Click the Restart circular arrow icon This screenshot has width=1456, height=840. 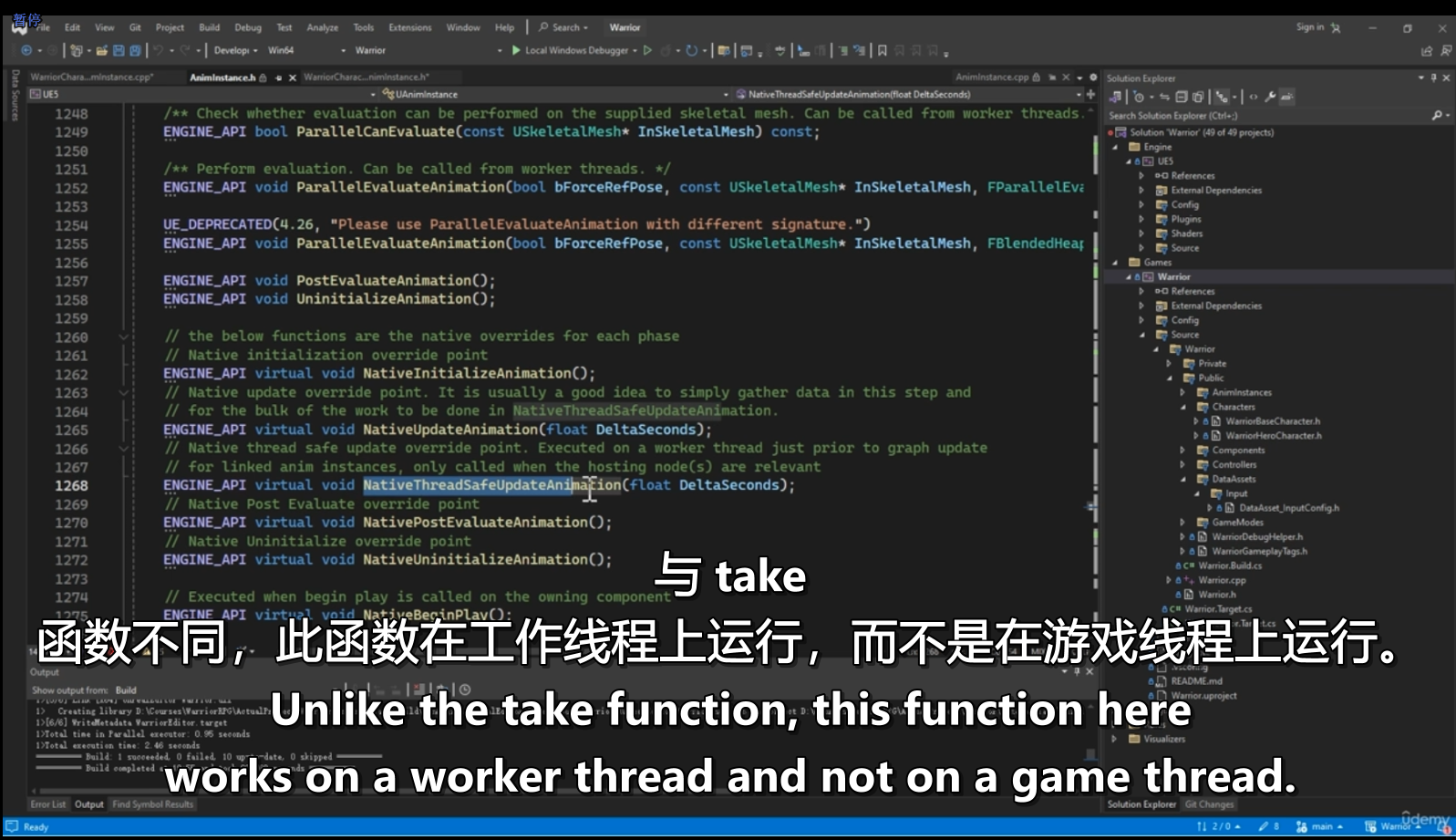coord(691,50)
